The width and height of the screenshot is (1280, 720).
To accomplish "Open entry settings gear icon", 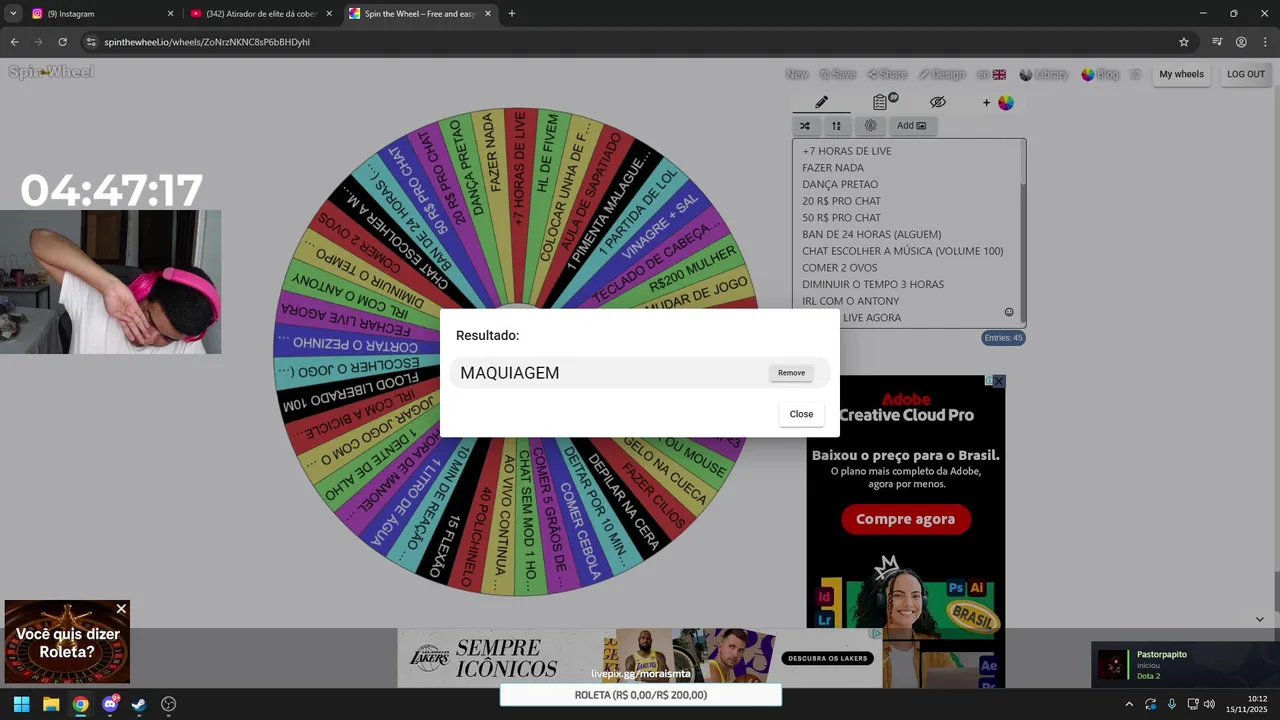I will [870, 126].
